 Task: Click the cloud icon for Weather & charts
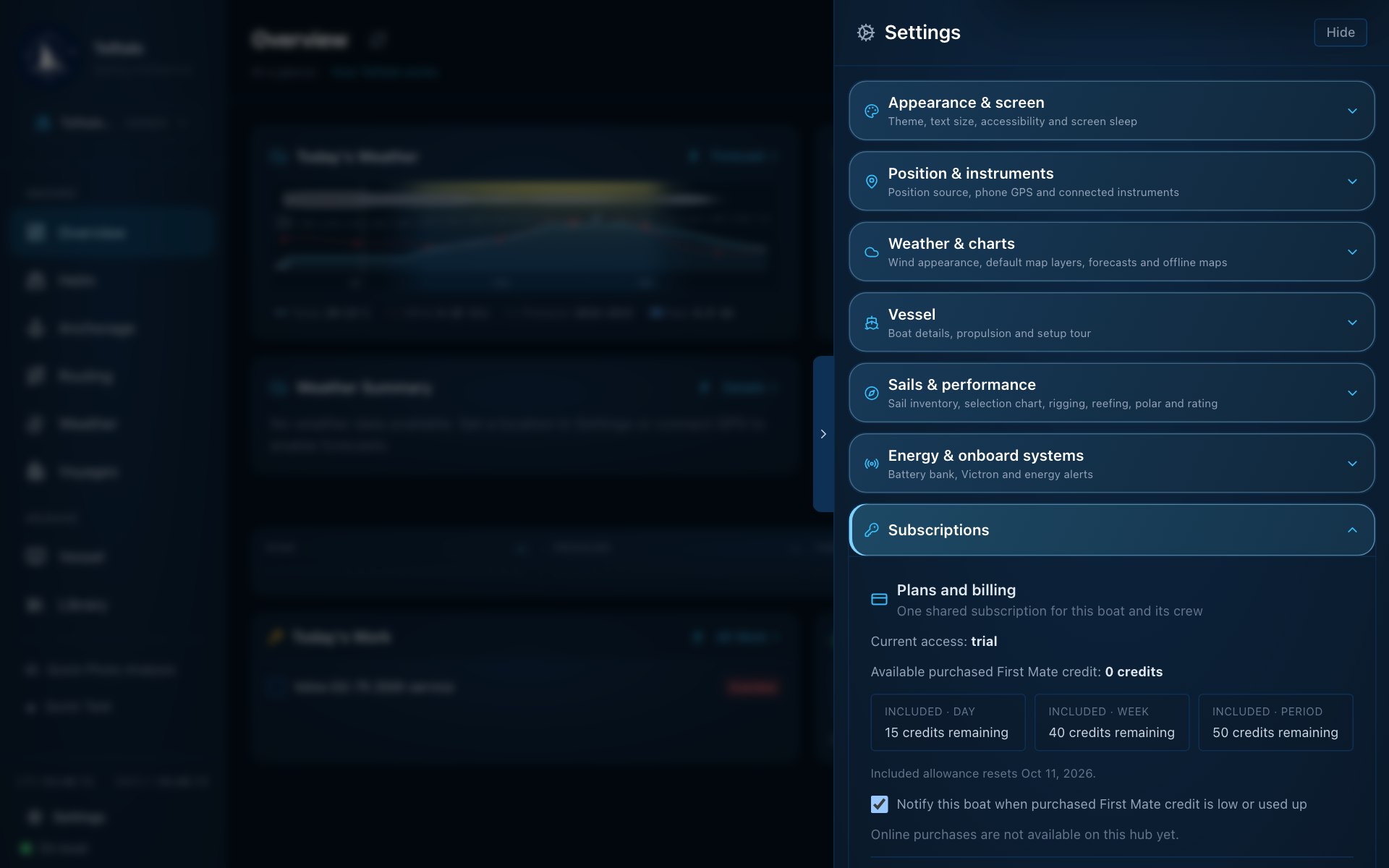tap(872, 252)
